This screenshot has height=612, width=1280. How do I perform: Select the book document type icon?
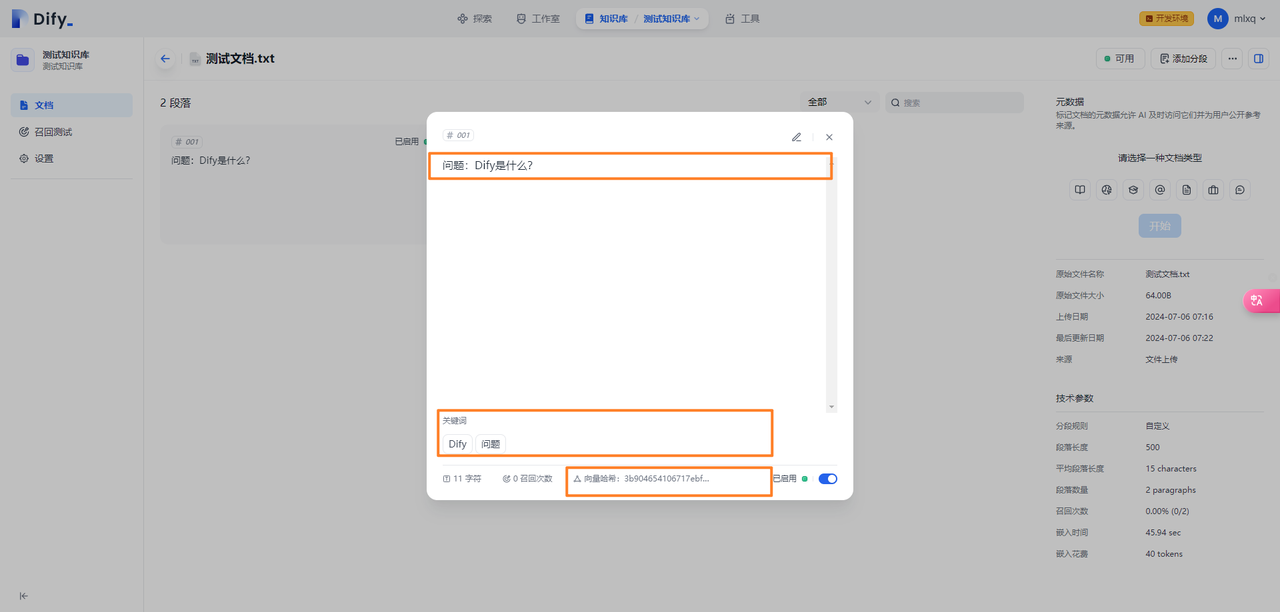(x=1080, y=190)
